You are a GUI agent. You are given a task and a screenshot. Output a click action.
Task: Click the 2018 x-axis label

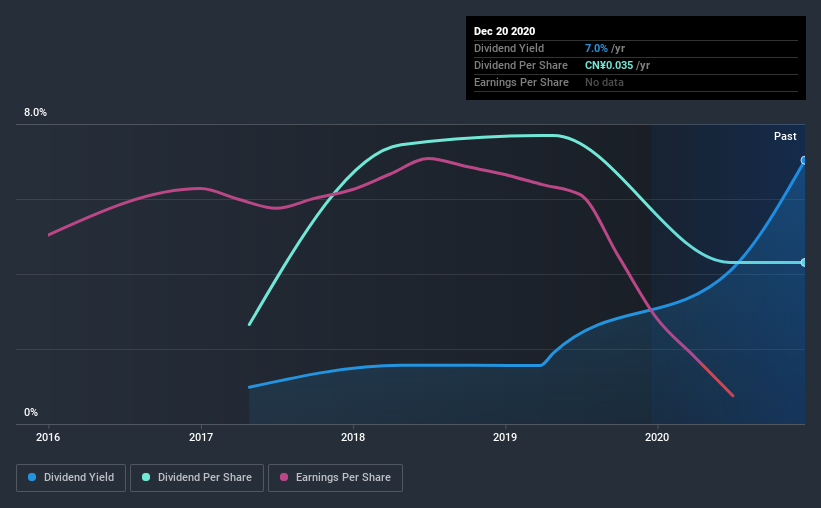pos(353,437)
